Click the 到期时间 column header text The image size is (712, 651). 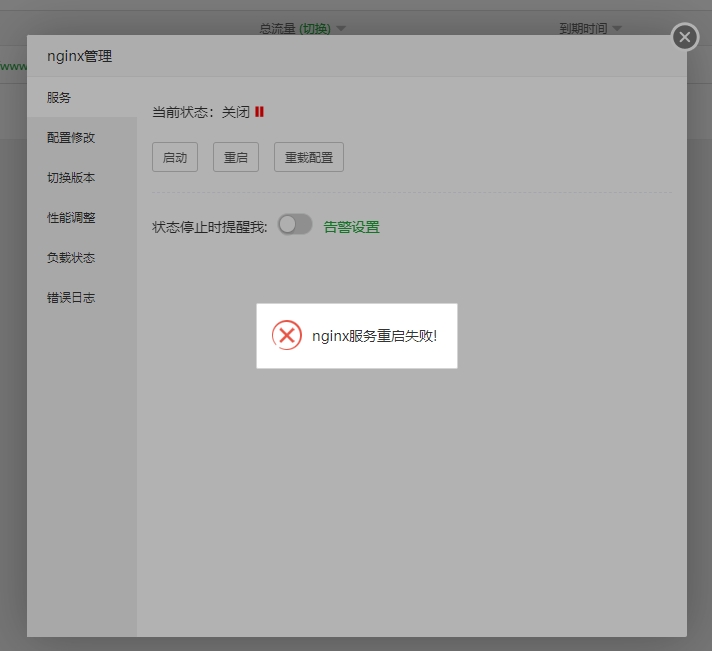coord(583,29)
